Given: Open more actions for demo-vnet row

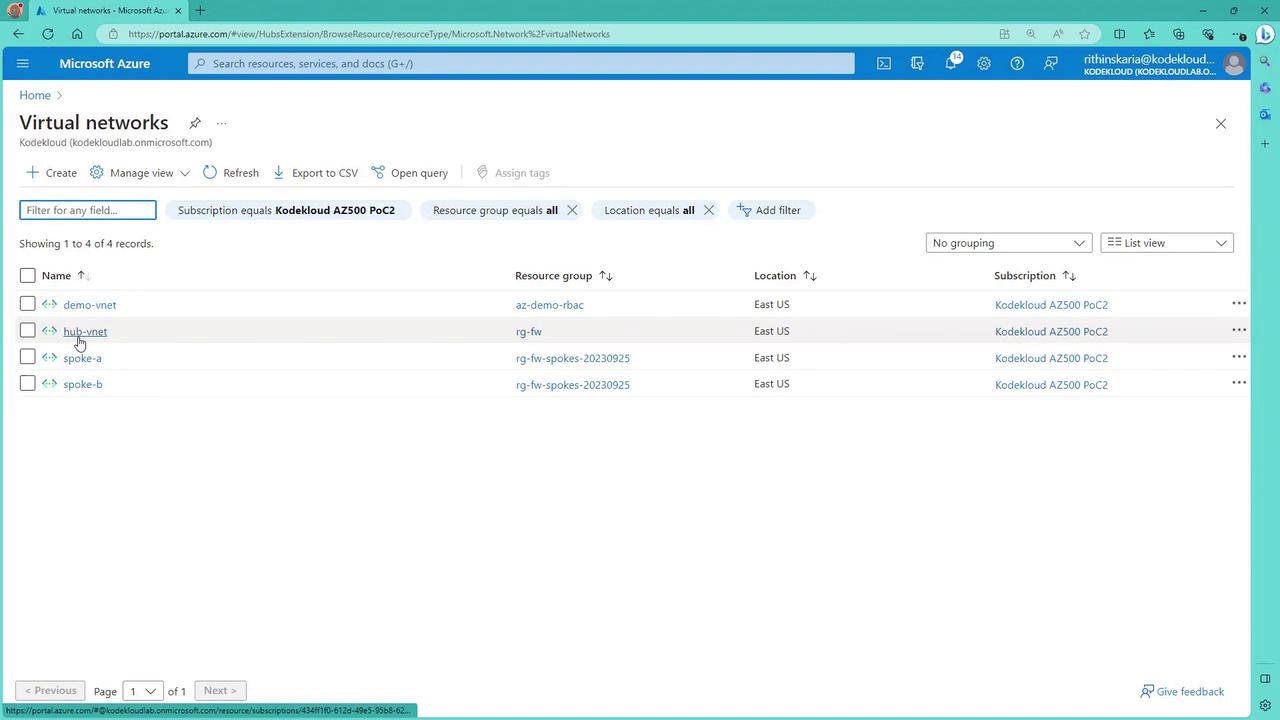Looking at the screenshot, I should coord(1238,304).
